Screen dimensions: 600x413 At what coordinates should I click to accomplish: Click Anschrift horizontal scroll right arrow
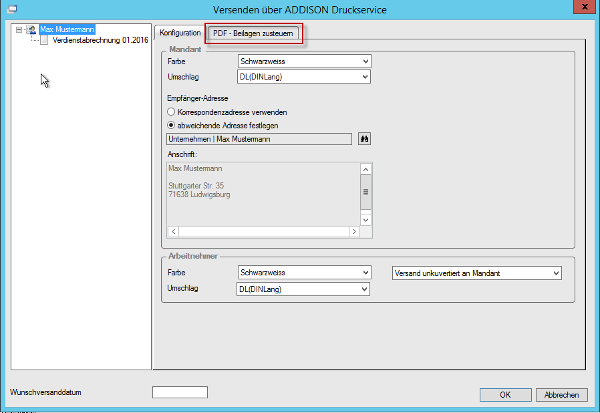(354, 231)
